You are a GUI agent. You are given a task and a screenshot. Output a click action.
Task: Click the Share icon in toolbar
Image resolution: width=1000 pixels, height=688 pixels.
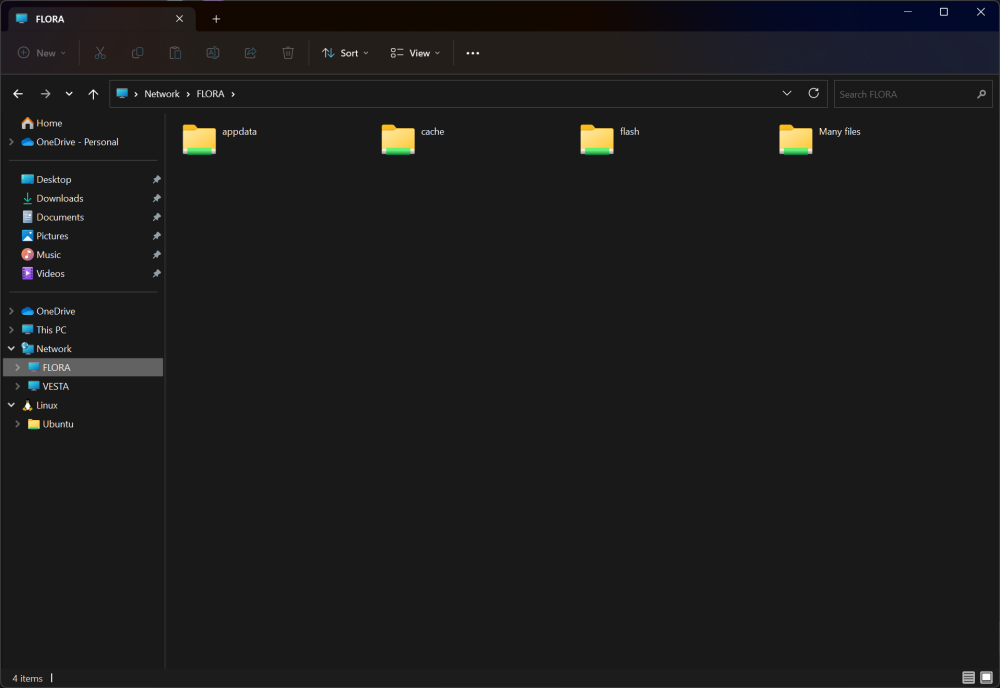coord(250,53)
